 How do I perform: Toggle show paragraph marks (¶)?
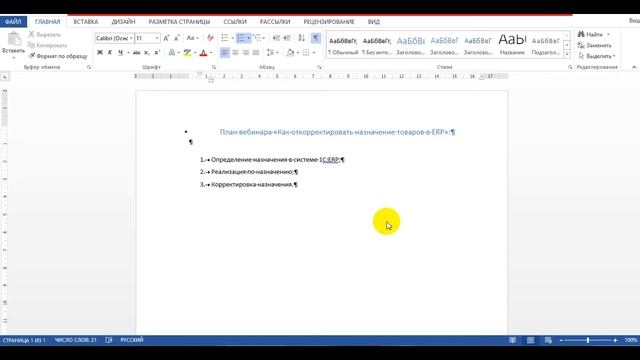coord(316,38)
